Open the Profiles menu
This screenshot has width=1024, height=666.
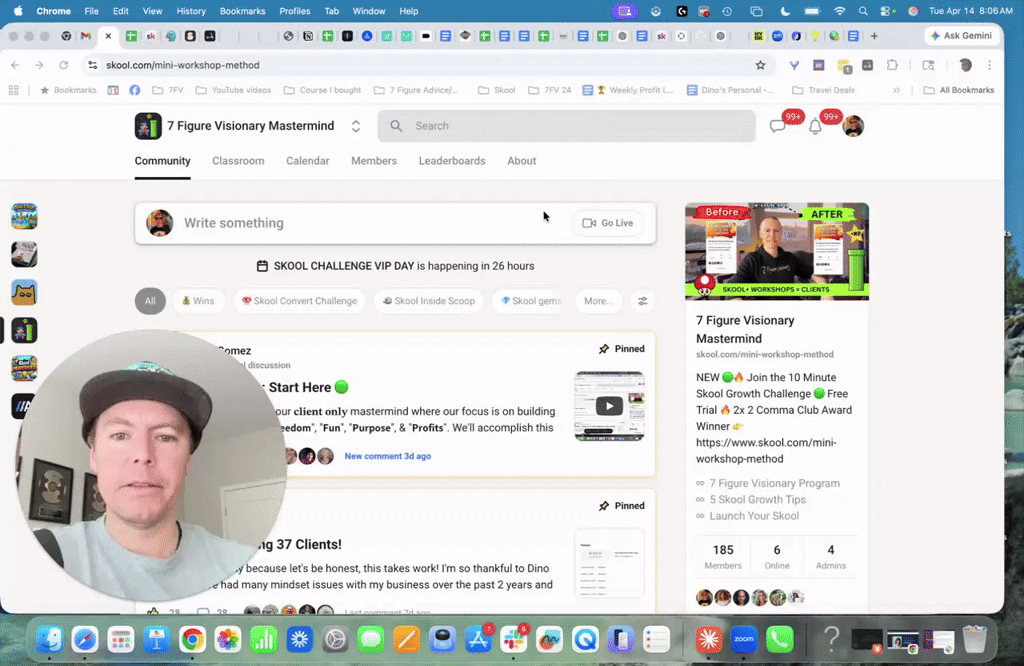(x=295, y=11)
